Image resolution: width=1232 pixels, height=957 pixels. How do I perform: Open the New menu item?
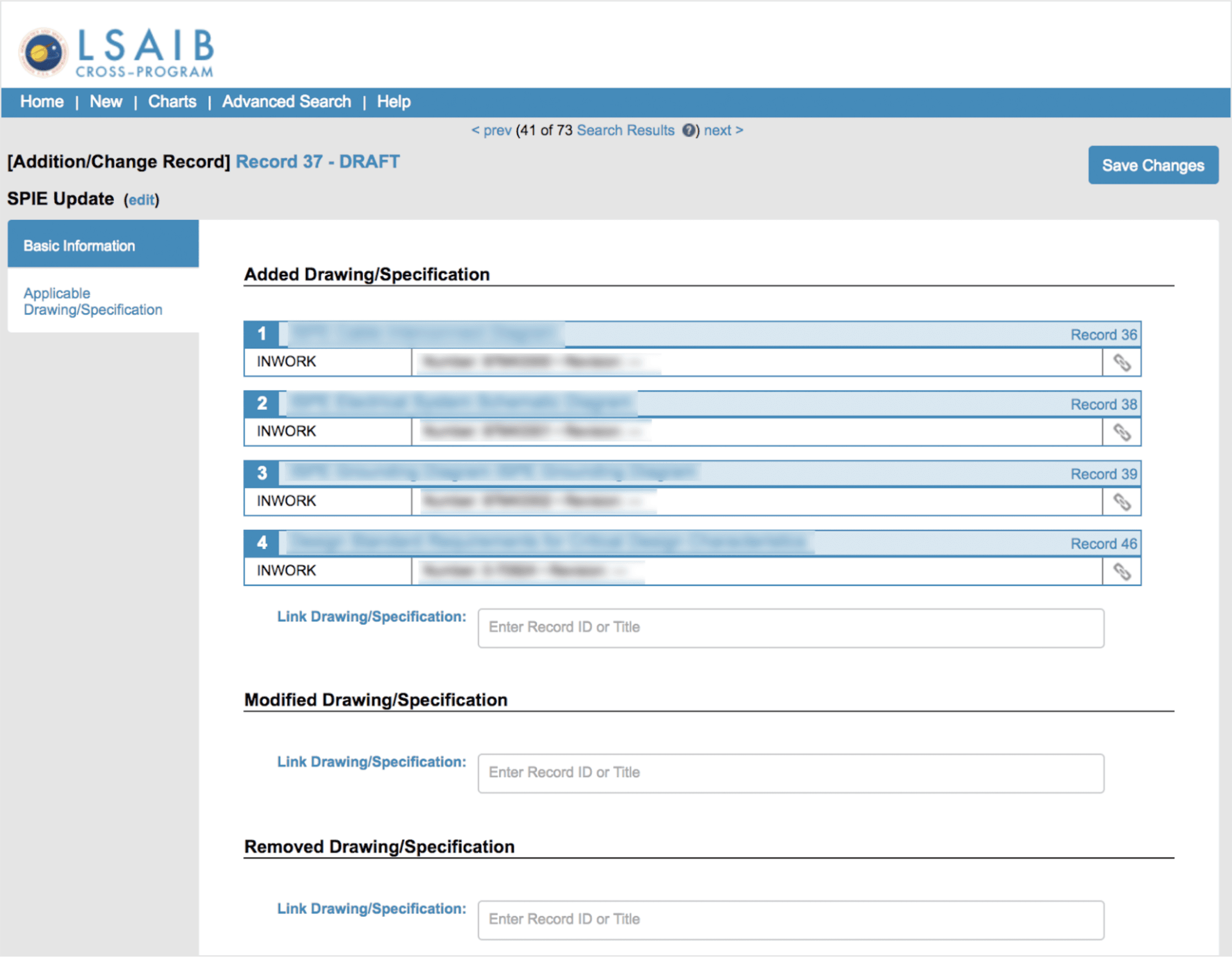point(105,102)
